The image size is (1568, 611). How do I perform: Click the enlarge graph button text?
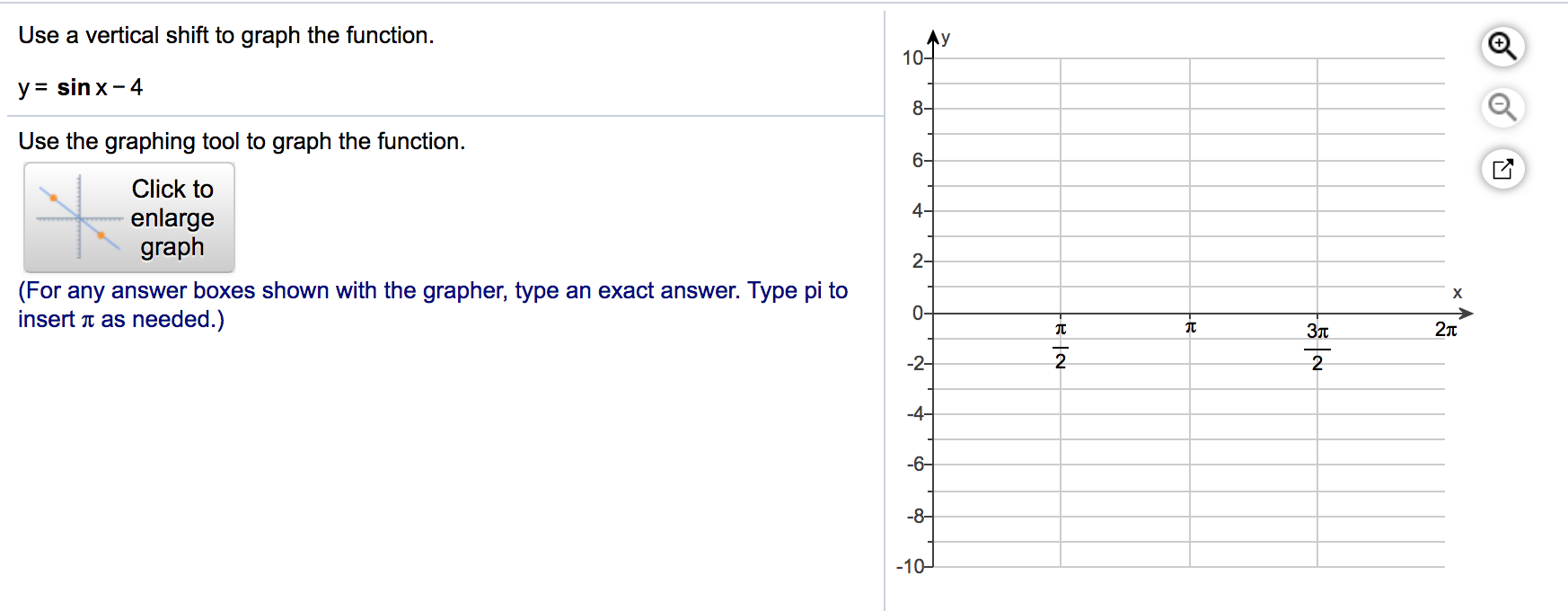[x=172, y=217]
